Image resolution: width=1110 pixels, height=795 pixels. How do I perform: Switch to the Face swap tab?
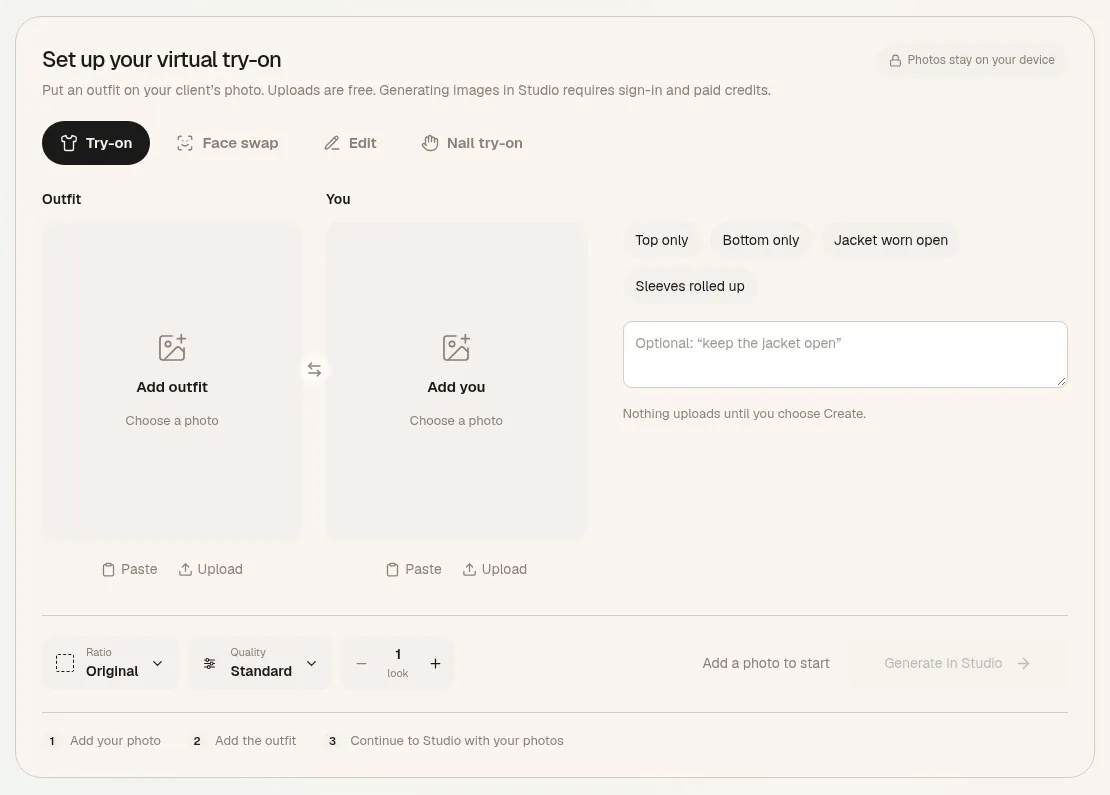point(227,143)
